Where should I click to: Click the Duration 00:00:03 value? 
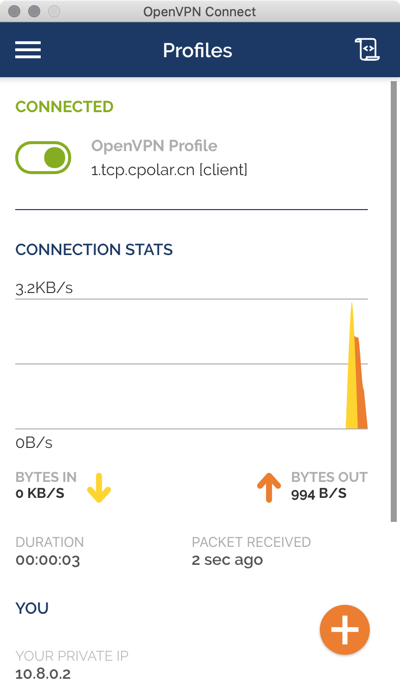point(48,560)
